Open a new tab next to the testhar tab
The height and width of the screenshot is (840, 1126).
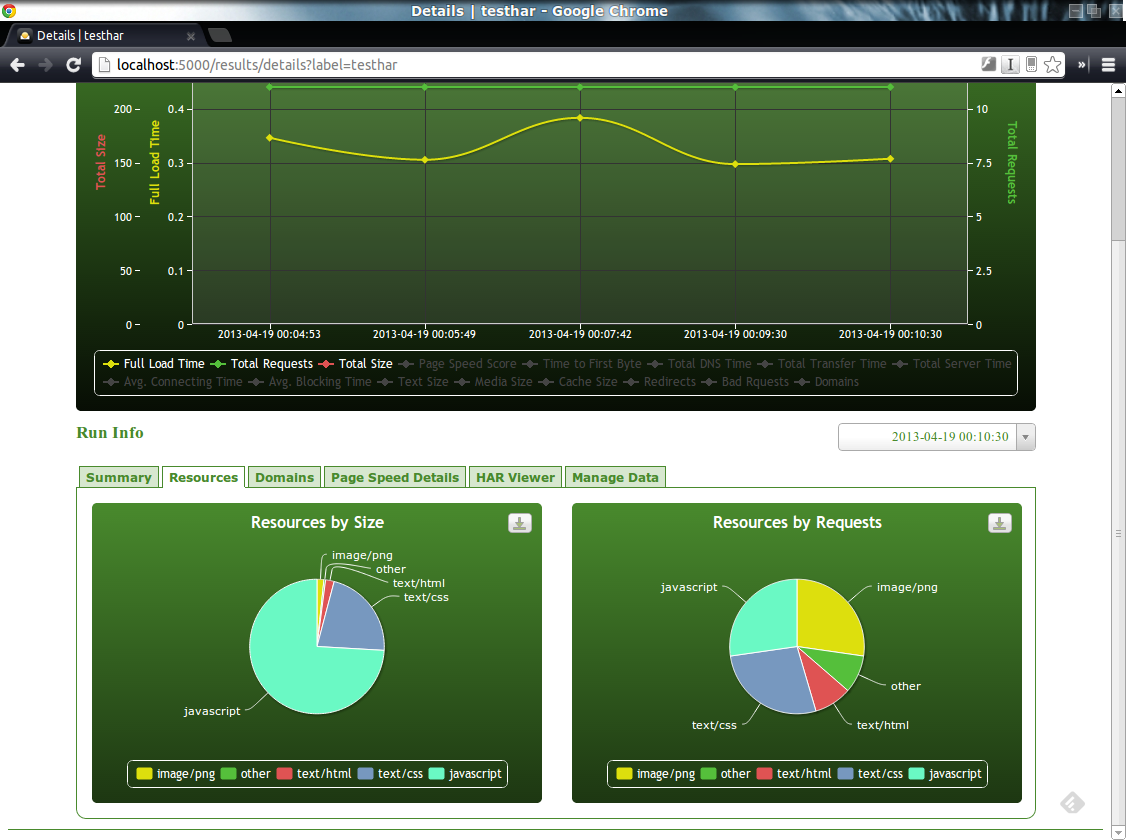pyautogui.click(x=219, y=35)
